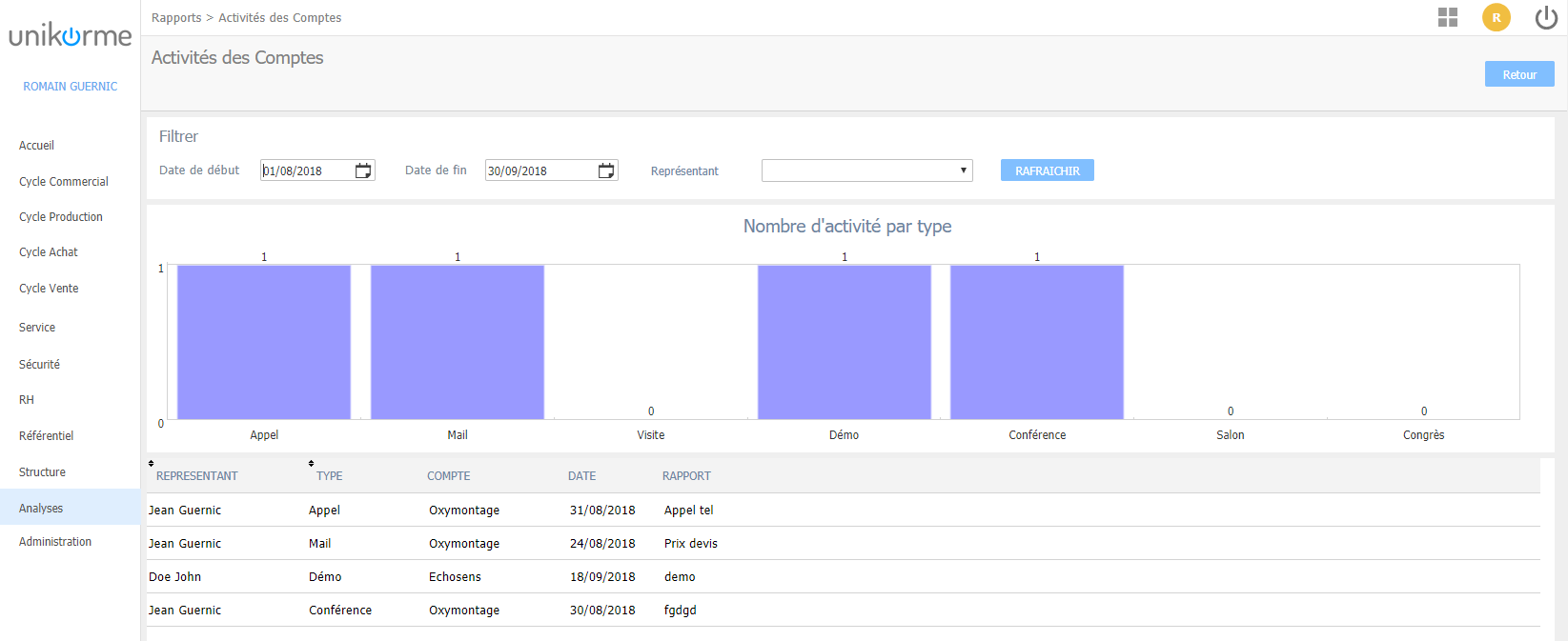The height and width of the screenshot is (641, 1568).
Task: Click the chart title Nombre d'activité par type
Action: pyautogui.click(x=847, y=227)
